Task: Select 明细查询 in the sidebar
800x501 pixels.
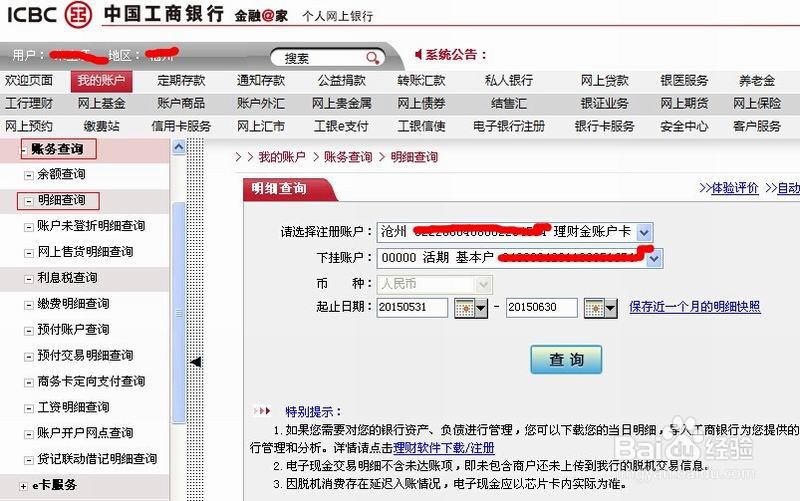Action: tap(61, 200)
